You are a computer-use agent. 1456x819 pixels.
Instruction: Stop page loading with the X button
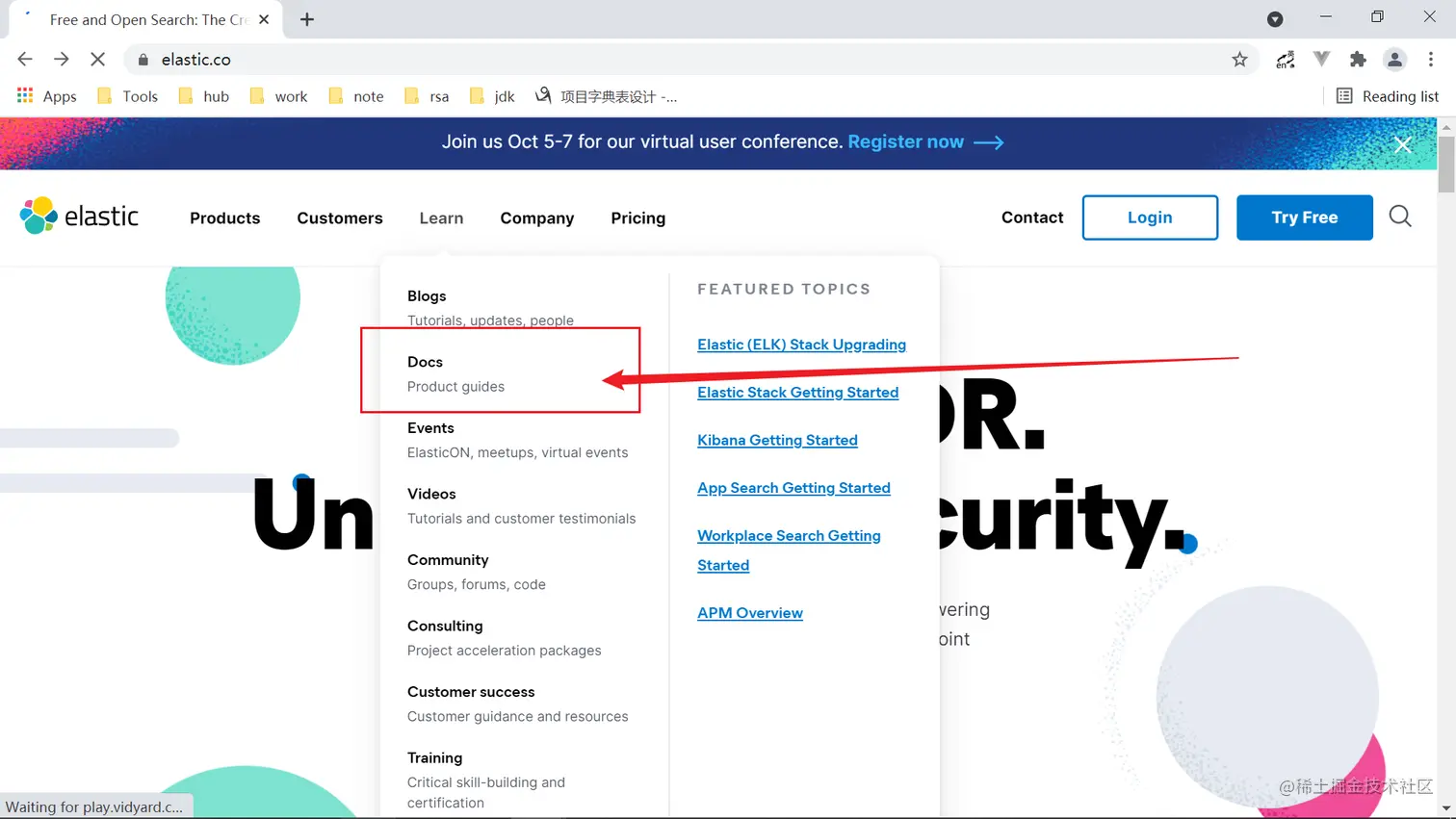coord(97,60)
